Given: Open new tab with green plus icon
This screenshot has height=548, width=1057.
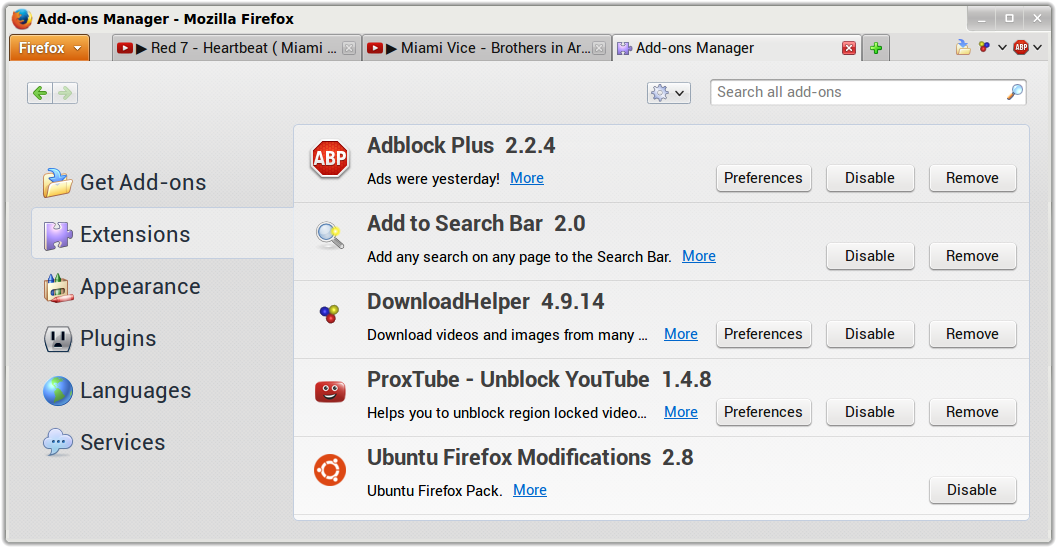Looking at the screenshot, I should coord(876,48).
